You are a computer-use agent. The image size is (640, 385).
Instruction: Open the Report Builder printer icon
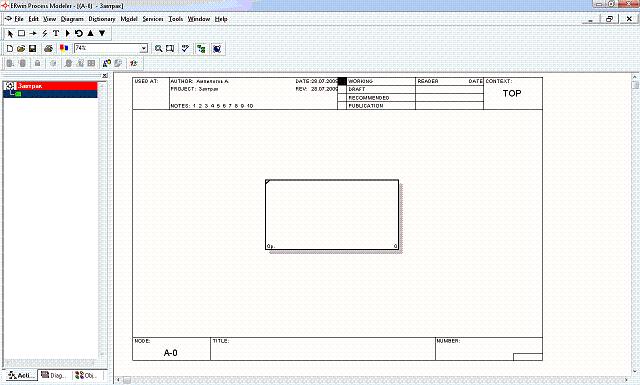pos(48,49)
